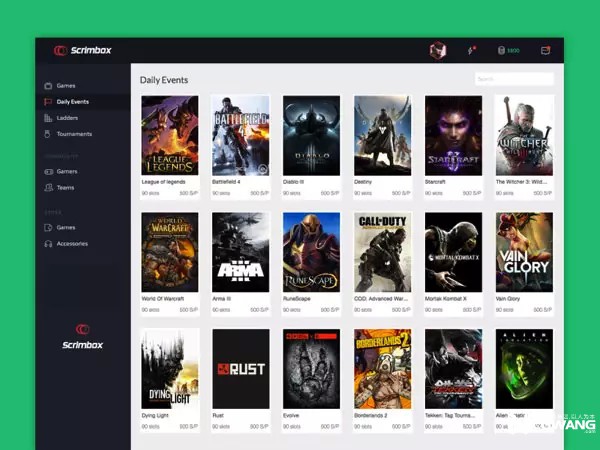The image size is (600, 450).
Task: Click the coin balance icon
Action: point(501,51)
